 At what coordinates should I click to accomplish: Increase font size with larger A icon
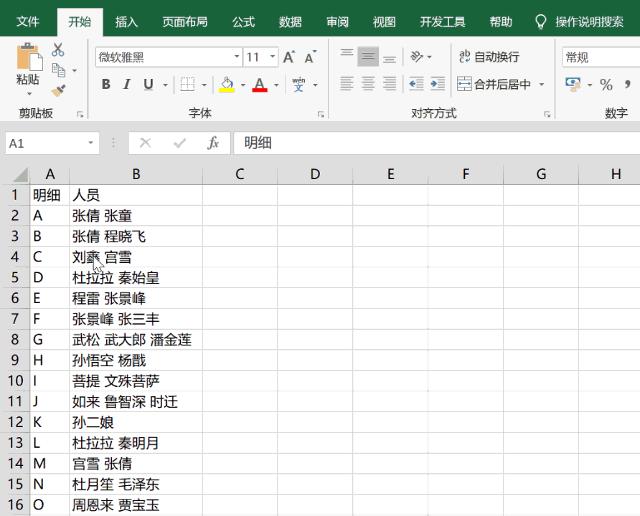pyautogui.click(x=289, y=58)
